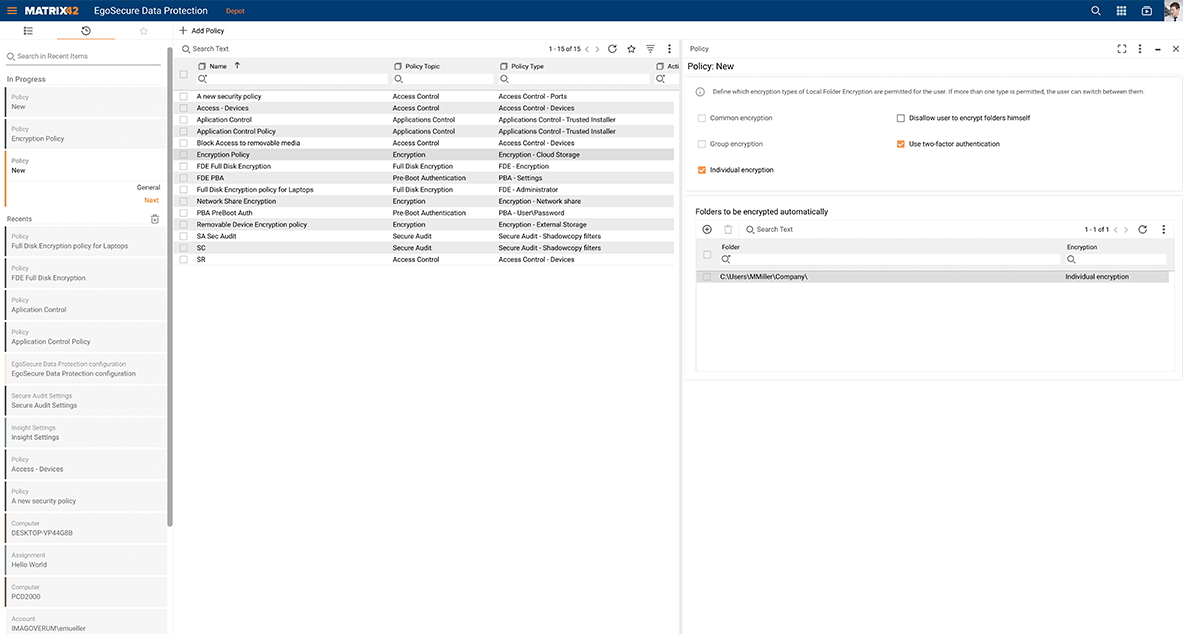Refresh the policy list
This screenshot has width=1183, height=634.
point(612,48)
